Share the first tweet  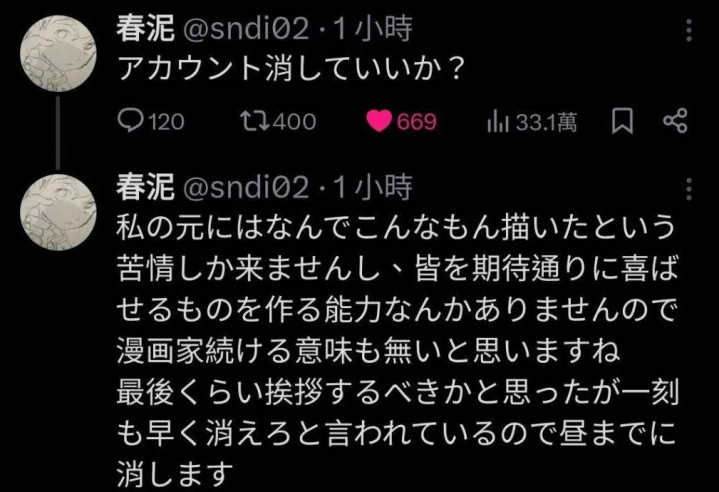pyautogui.click(x=675, y=121)
